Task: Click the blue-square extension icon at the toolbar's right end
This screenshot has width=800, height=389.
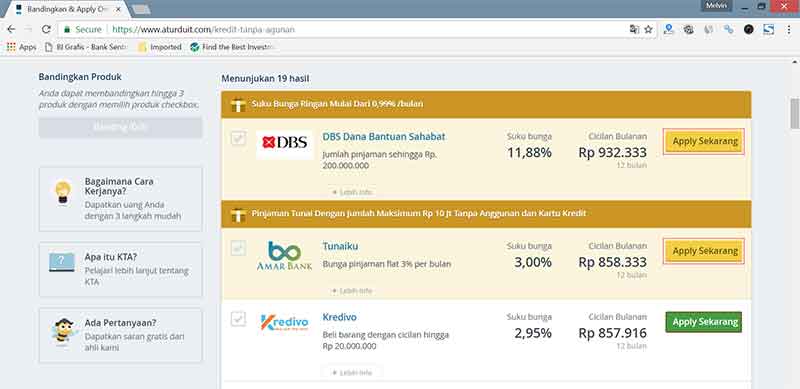Action: click(x=768, y=30)
